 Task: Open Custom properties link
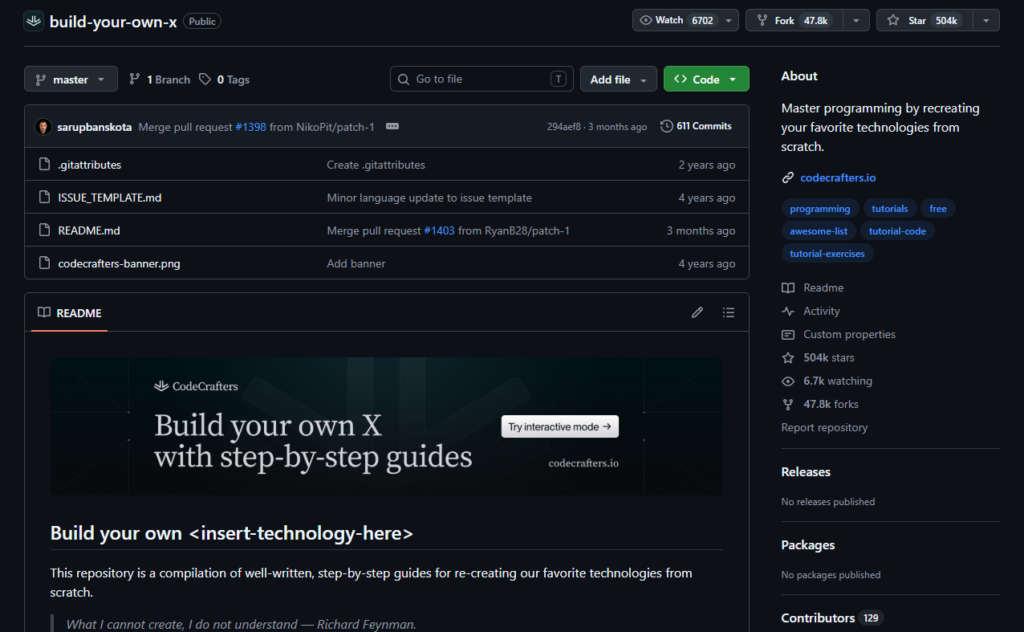[849, 334]
